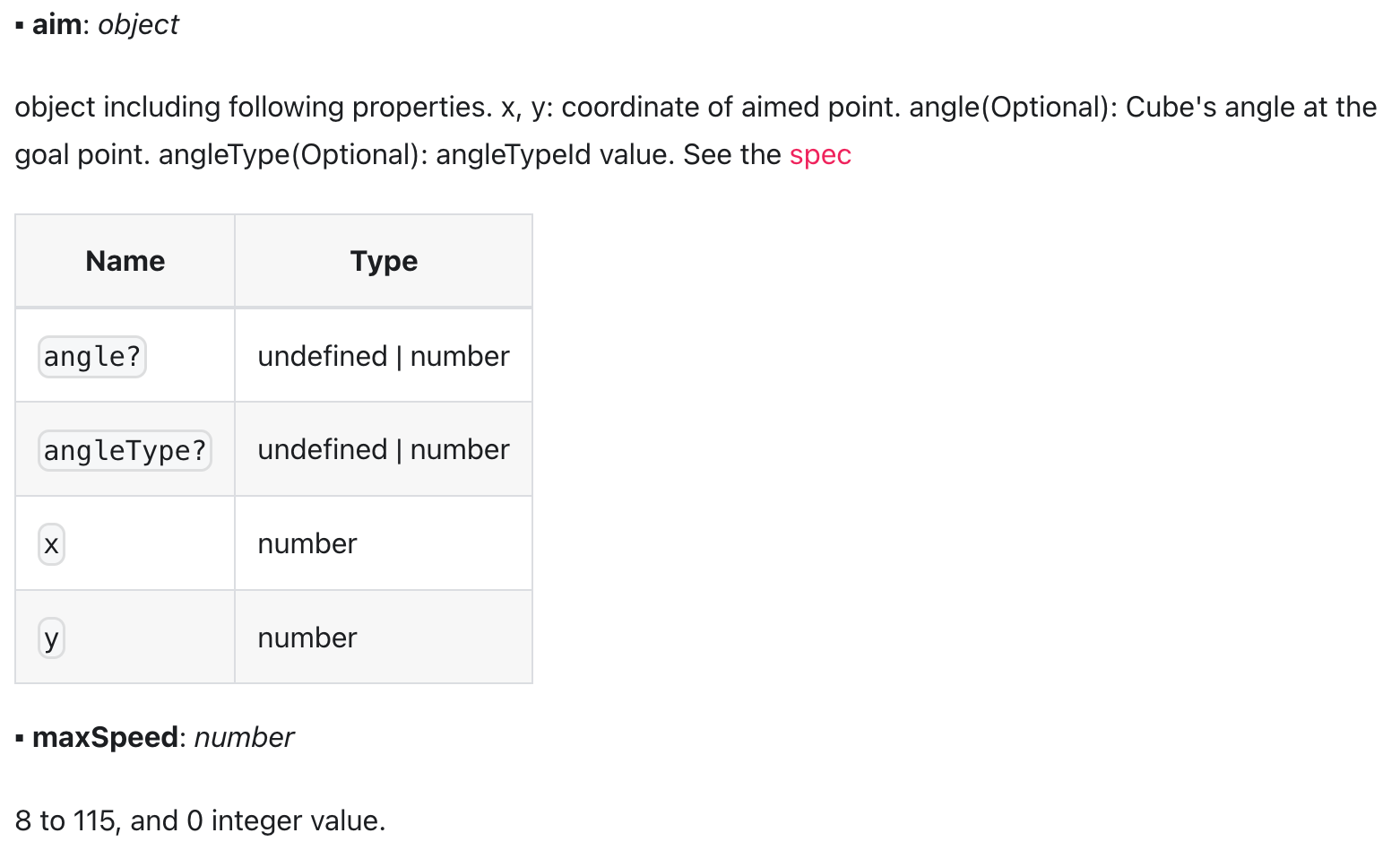
Task: Click the number type in y row
Action: [307, 638]
